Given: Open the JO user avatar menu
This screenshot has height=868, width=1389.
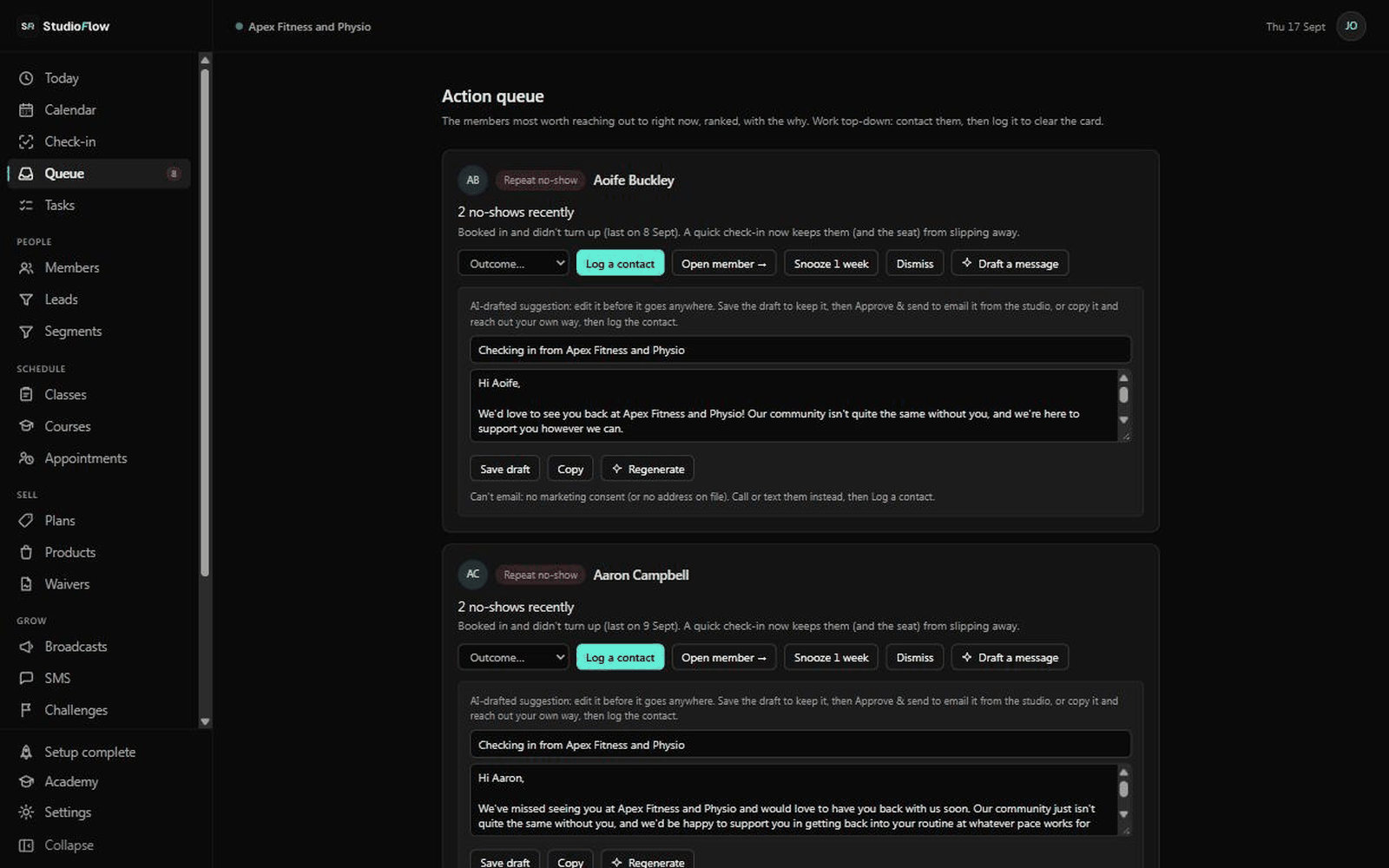Looking at the screenshot, I should tap(1351, 26).
